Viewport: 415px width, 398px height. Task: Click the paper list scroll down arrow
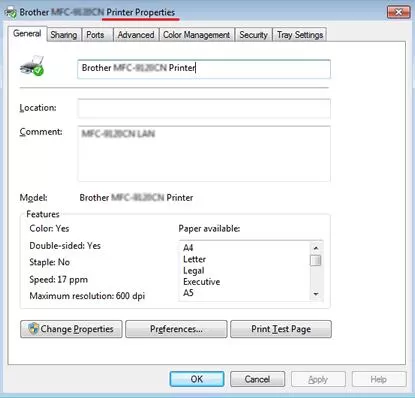[316, 294]
